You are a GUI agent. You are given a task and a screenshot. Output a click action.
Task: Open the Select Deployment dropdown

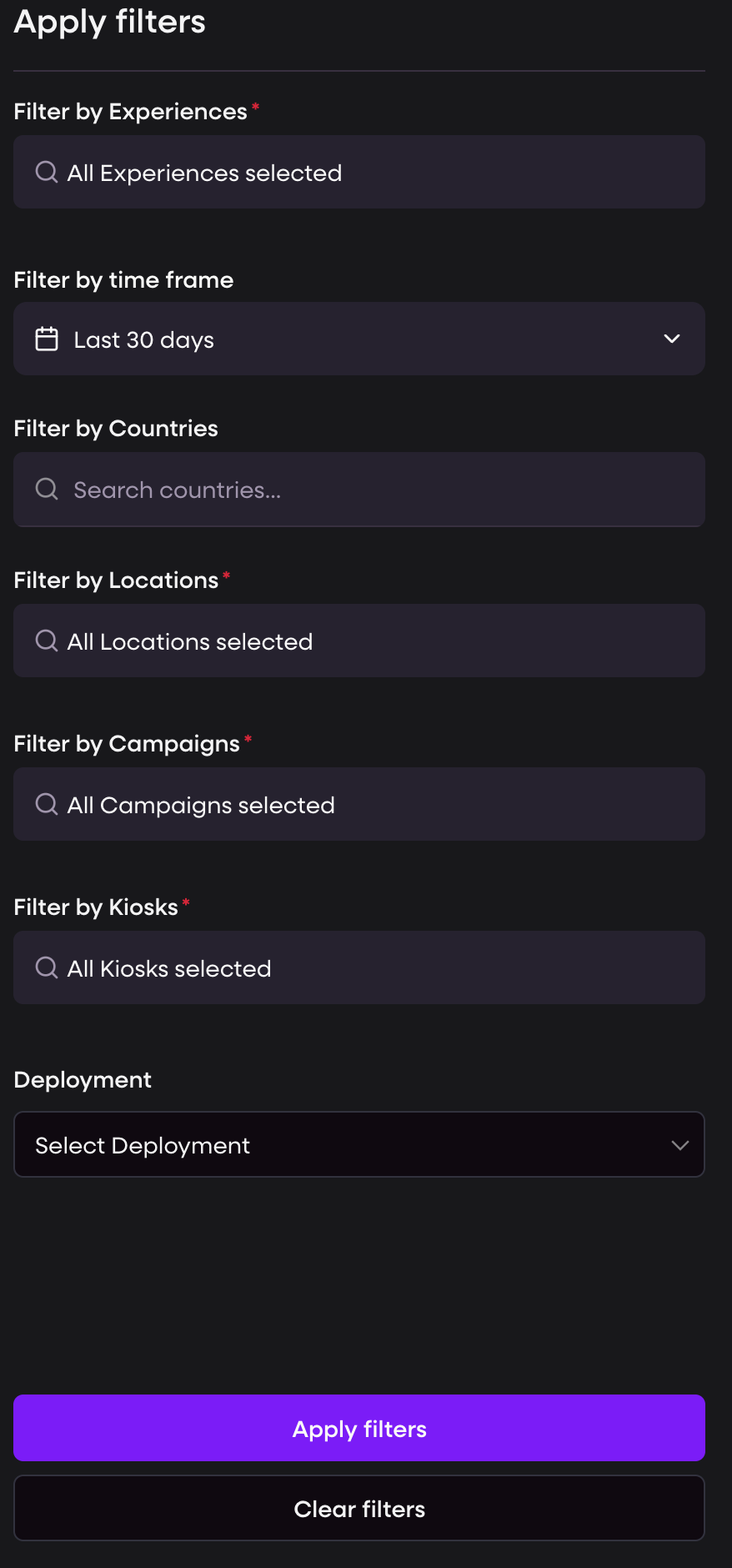(359, 1144)
